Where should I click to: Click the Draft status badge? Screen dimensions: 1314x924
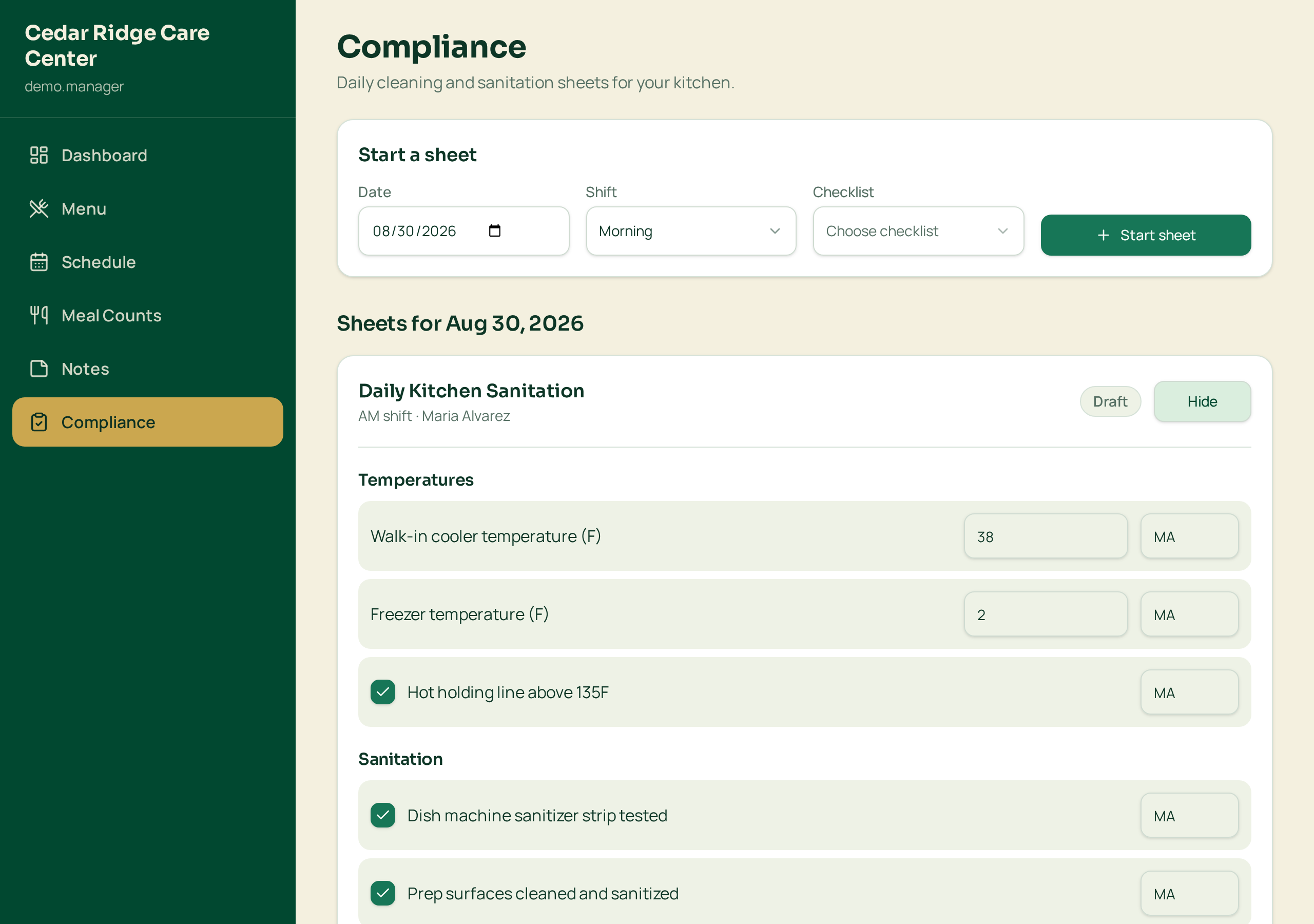pos(1110,401)
